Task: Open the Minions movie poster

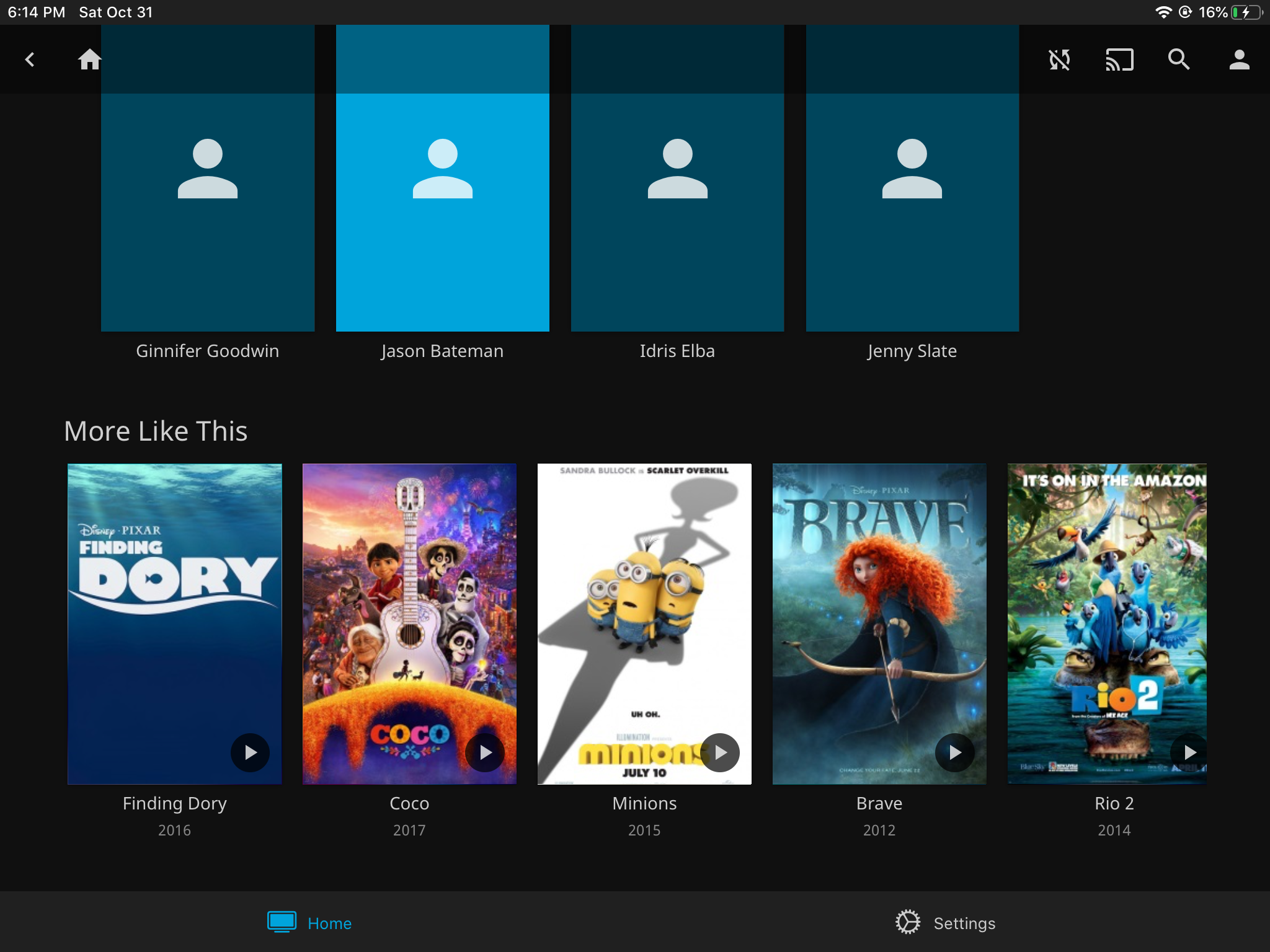Action: pos(644,624)
